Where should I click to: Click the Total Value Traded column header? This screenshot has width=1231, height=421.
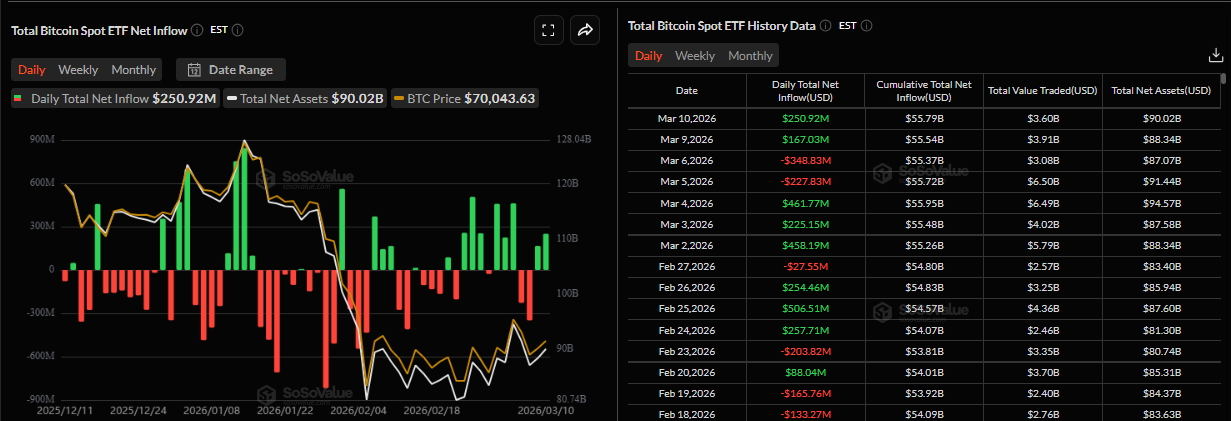click(1043, 90)
